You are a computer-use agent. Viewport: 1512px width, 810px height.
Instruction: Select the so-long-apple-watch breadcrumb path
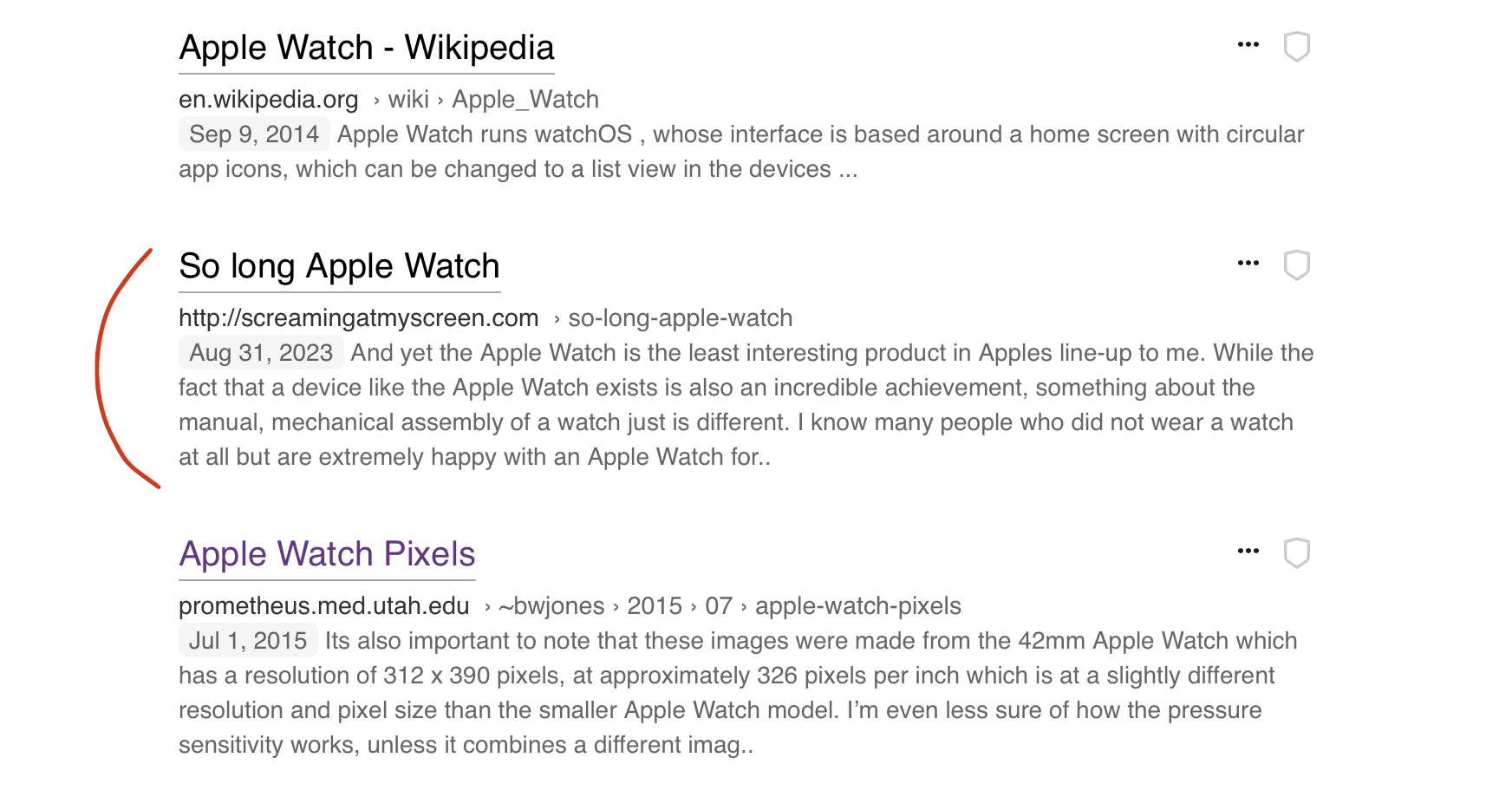680,318
